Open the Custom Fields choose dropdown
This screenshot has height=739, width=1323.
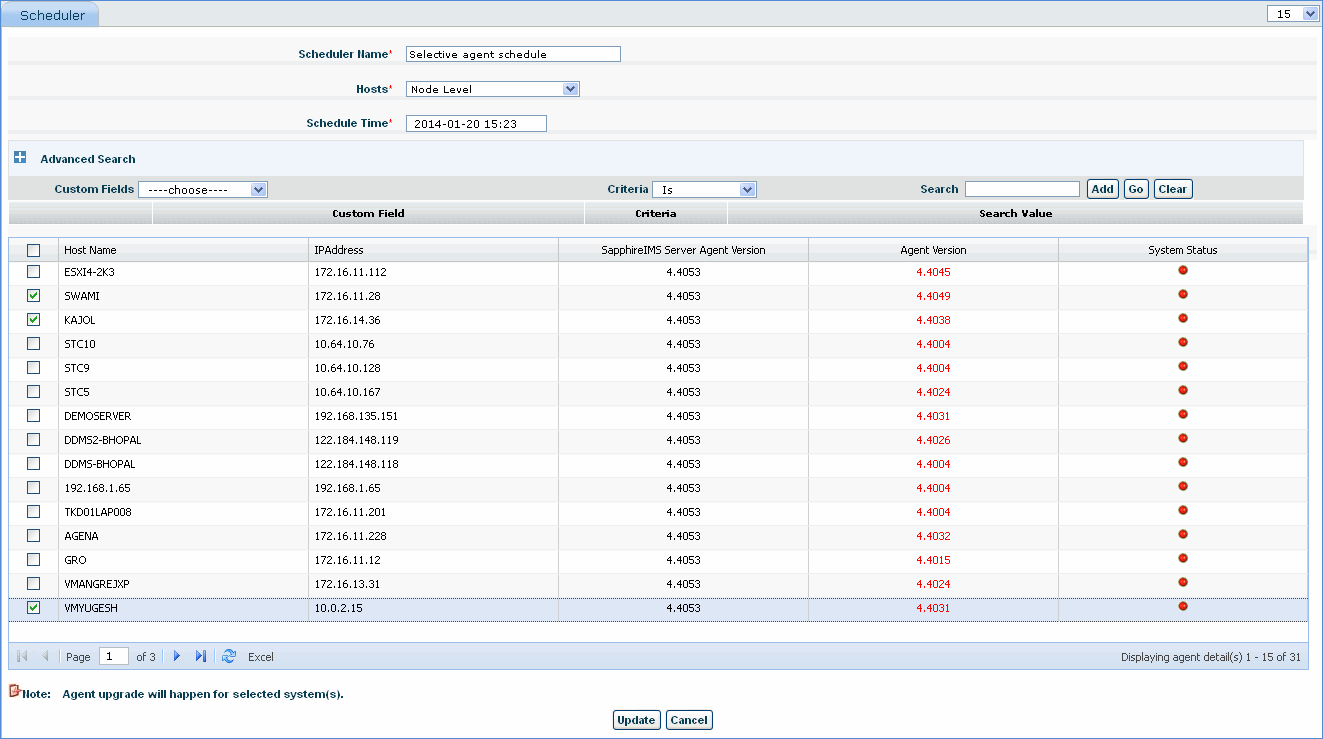203,189
